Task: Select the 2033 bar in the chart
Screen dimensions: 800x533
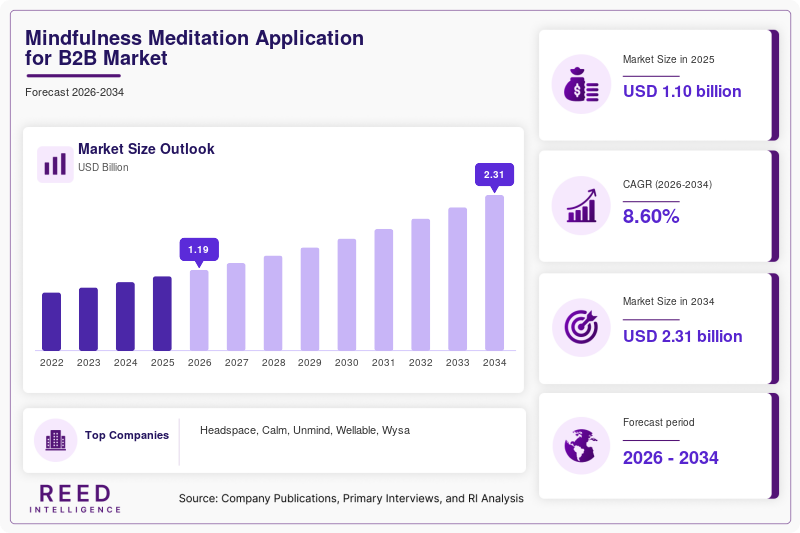Action: [x=458, y=279]
